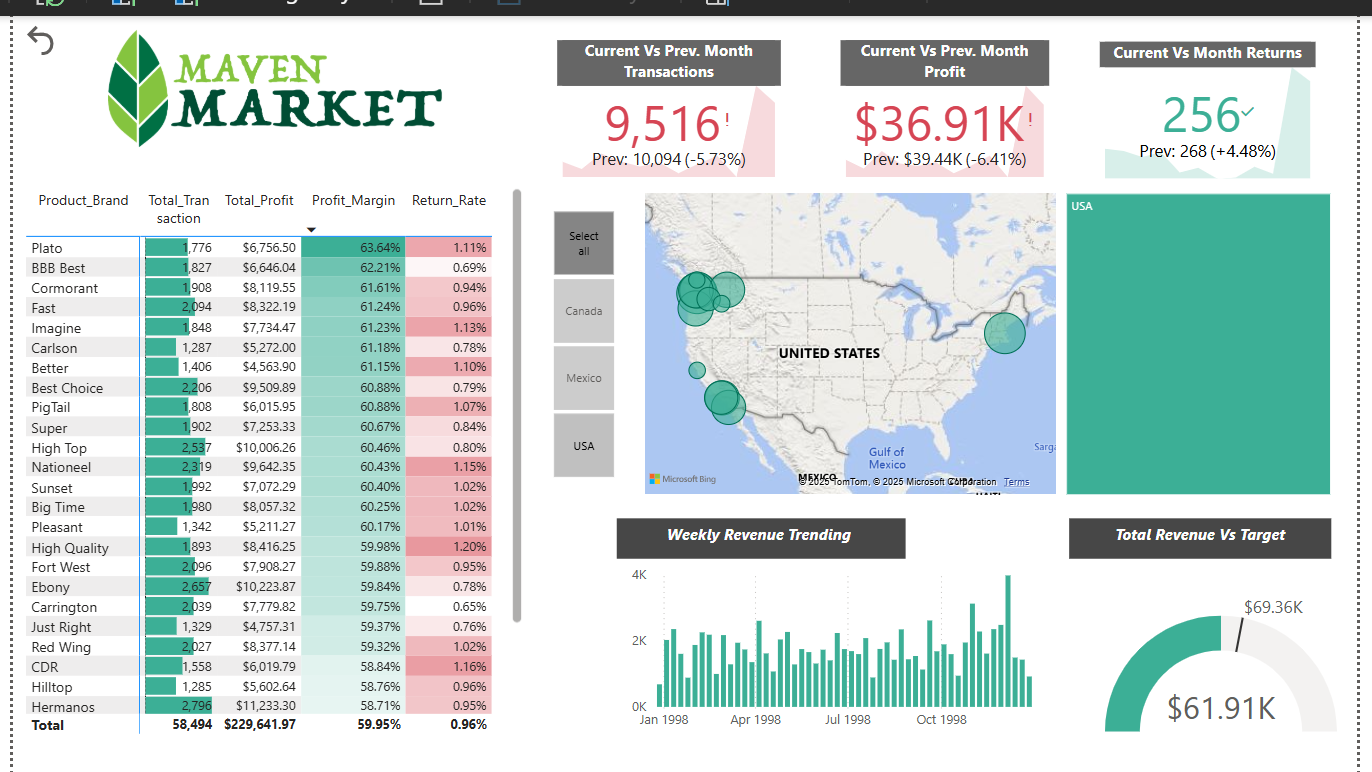Toggle the Canada slicer button
1372x772 pixels.
click(x=584, y=310)
